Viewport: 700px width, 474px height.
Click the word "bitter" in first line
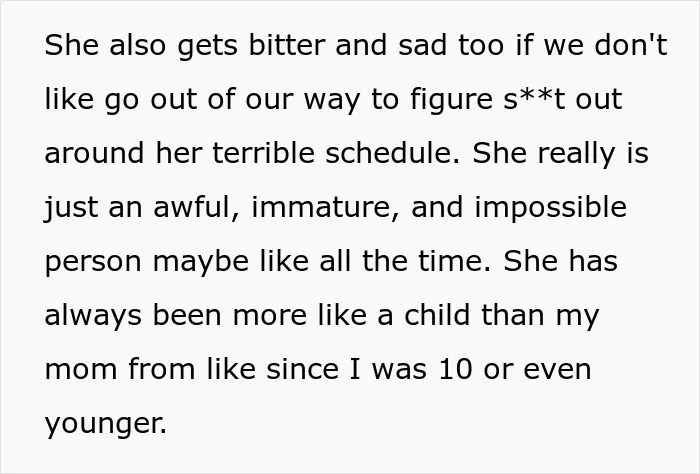pos(287,45)
